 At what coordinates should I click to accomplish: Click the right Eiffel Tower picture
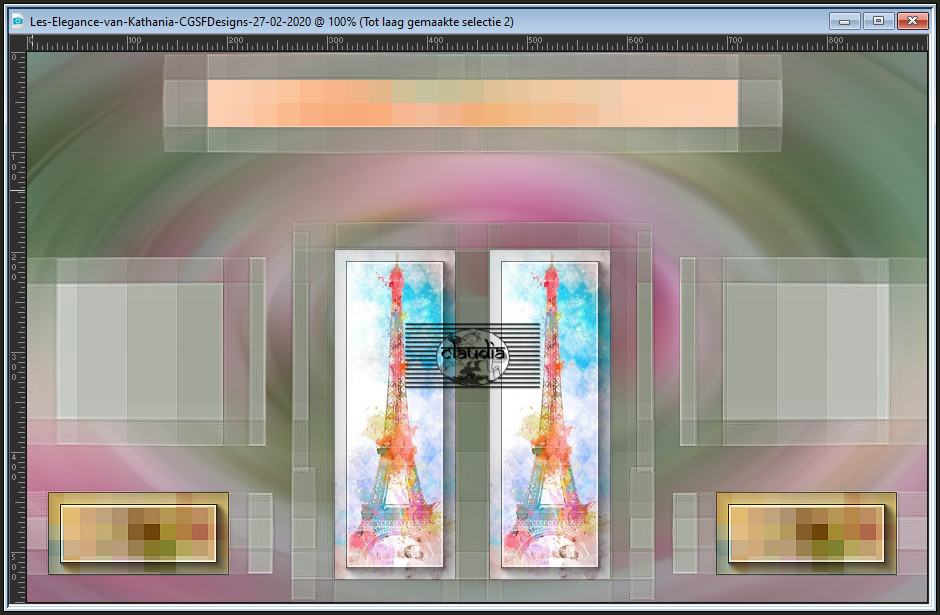pos(550,414)
